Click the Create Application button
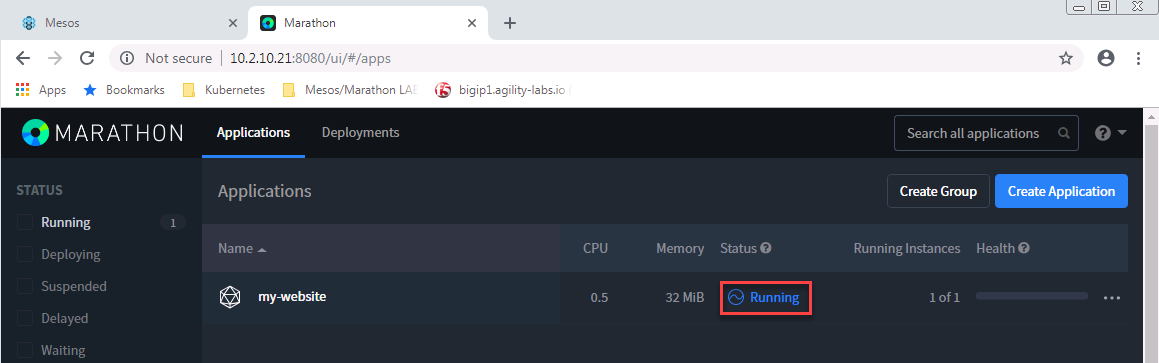 click(1061, 191)
